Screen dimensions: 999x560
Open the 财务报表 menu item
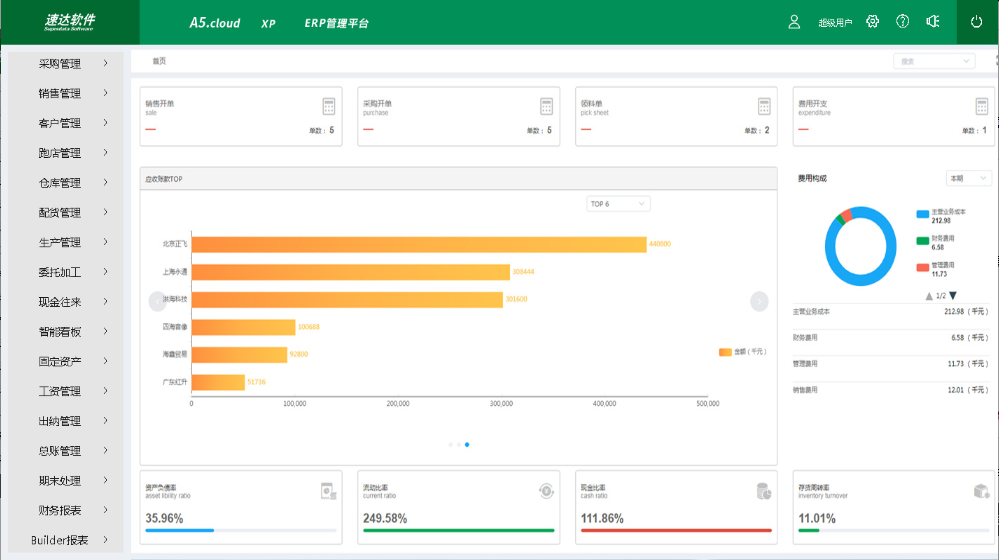(x=62, y=510)
